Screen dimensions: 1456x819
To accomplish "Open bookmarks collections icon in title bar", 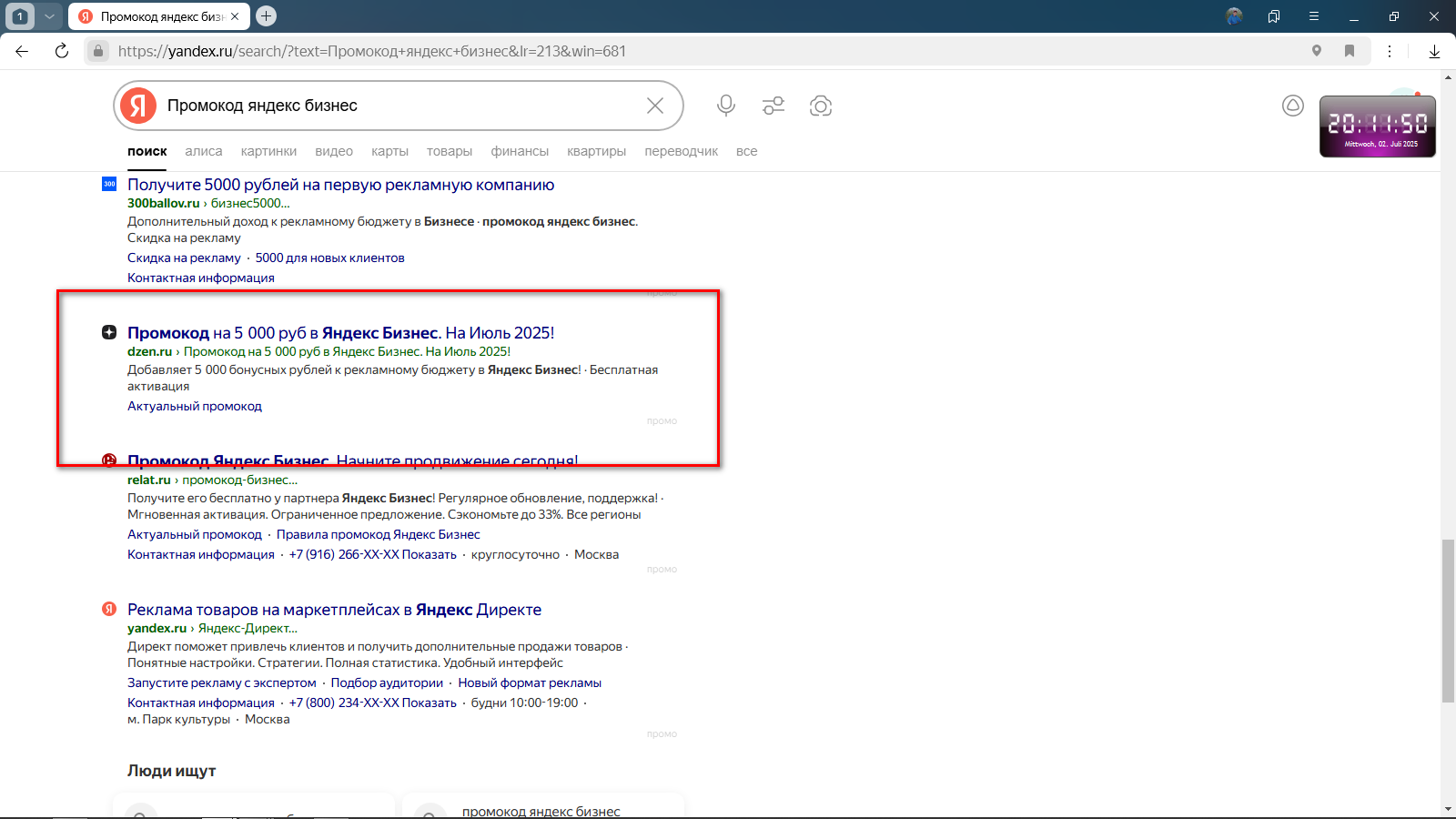I will [x=1274, y=15].
